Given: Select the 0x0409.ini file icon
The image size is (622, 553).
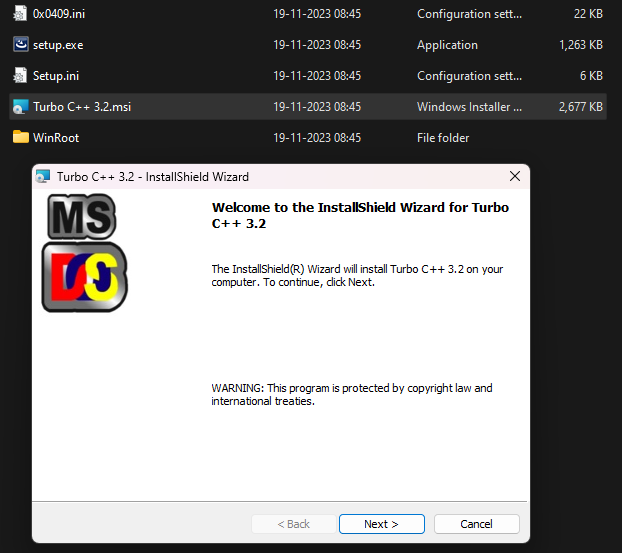Looking at the screenshot, I should pyautogui.click(x=20, y=14).
